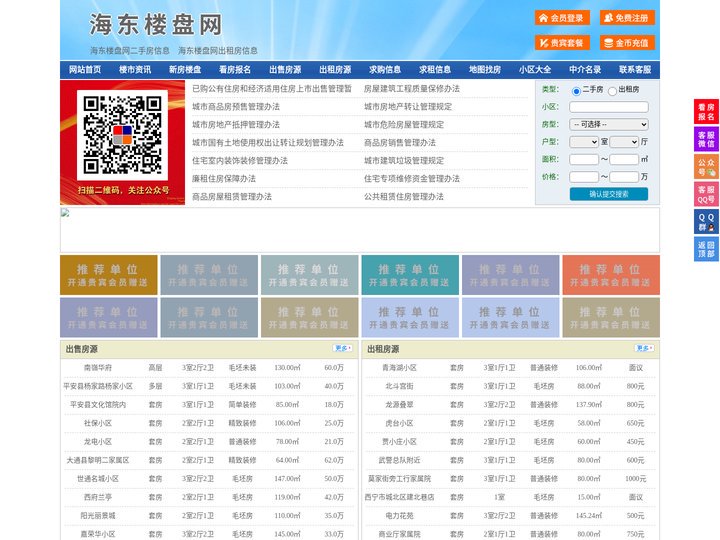Open the 南饶华府 sale listing
720x540 pixels.
98,368
